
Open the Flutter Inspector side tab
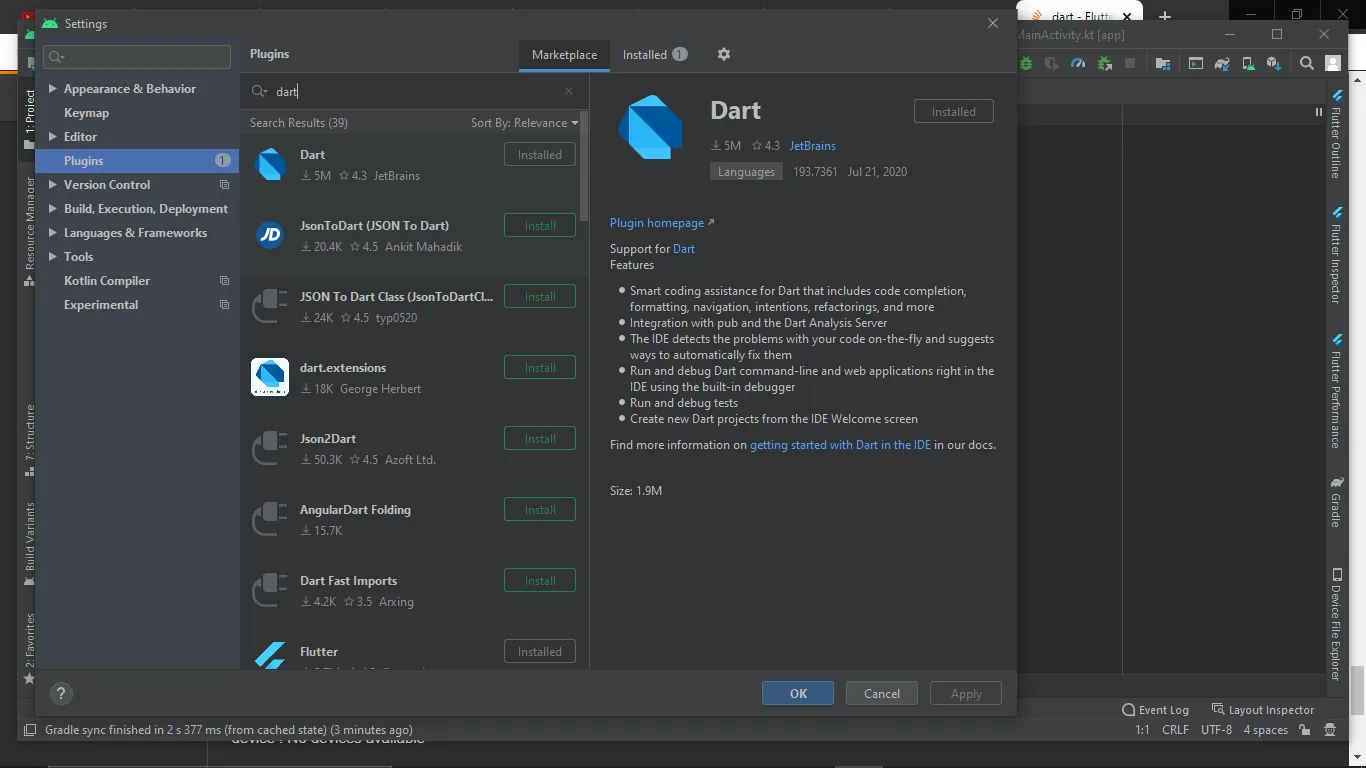1336,254
